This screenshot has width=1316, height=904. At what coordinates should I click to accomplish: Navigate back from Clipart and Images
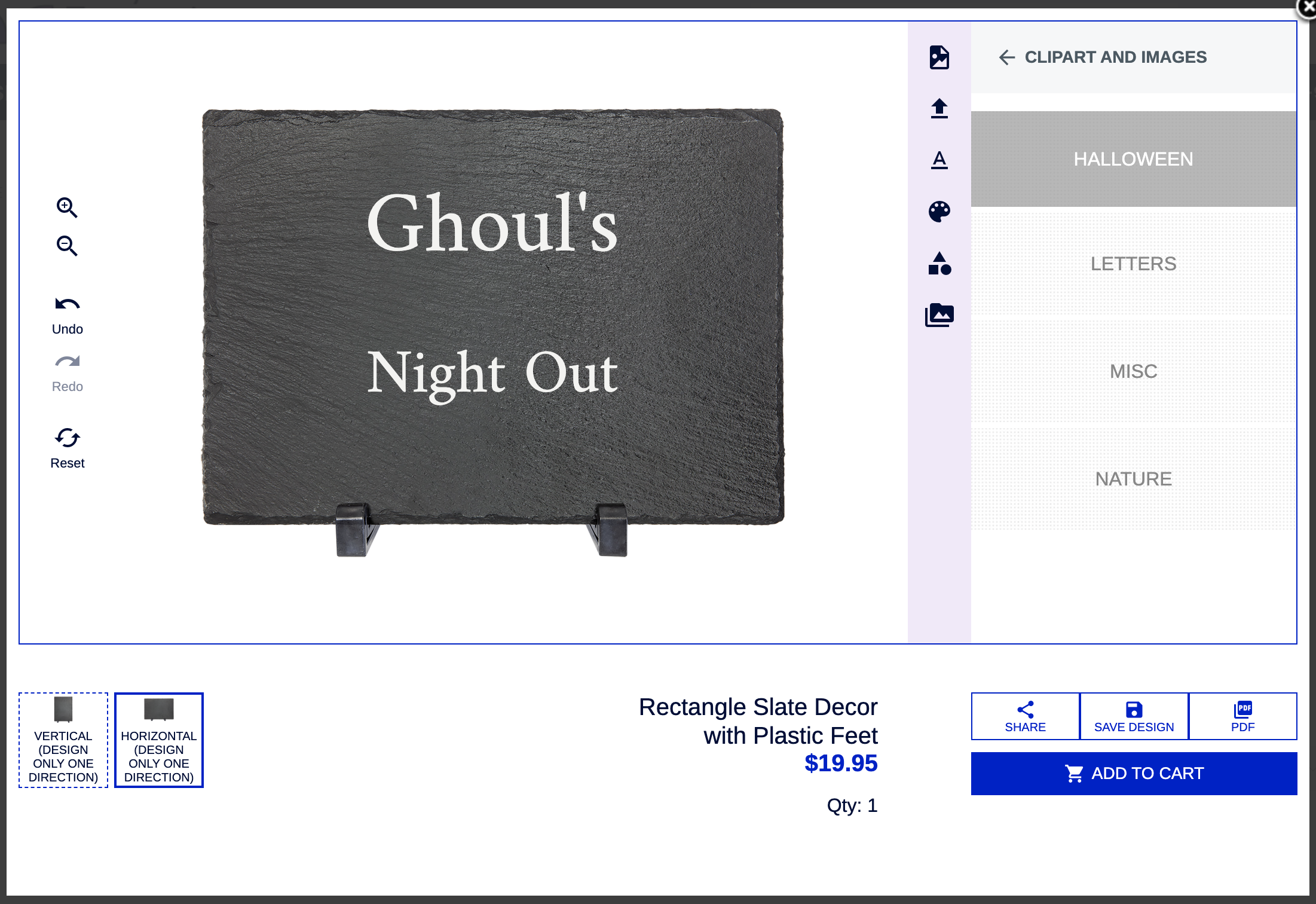(x=1007, y=57)
